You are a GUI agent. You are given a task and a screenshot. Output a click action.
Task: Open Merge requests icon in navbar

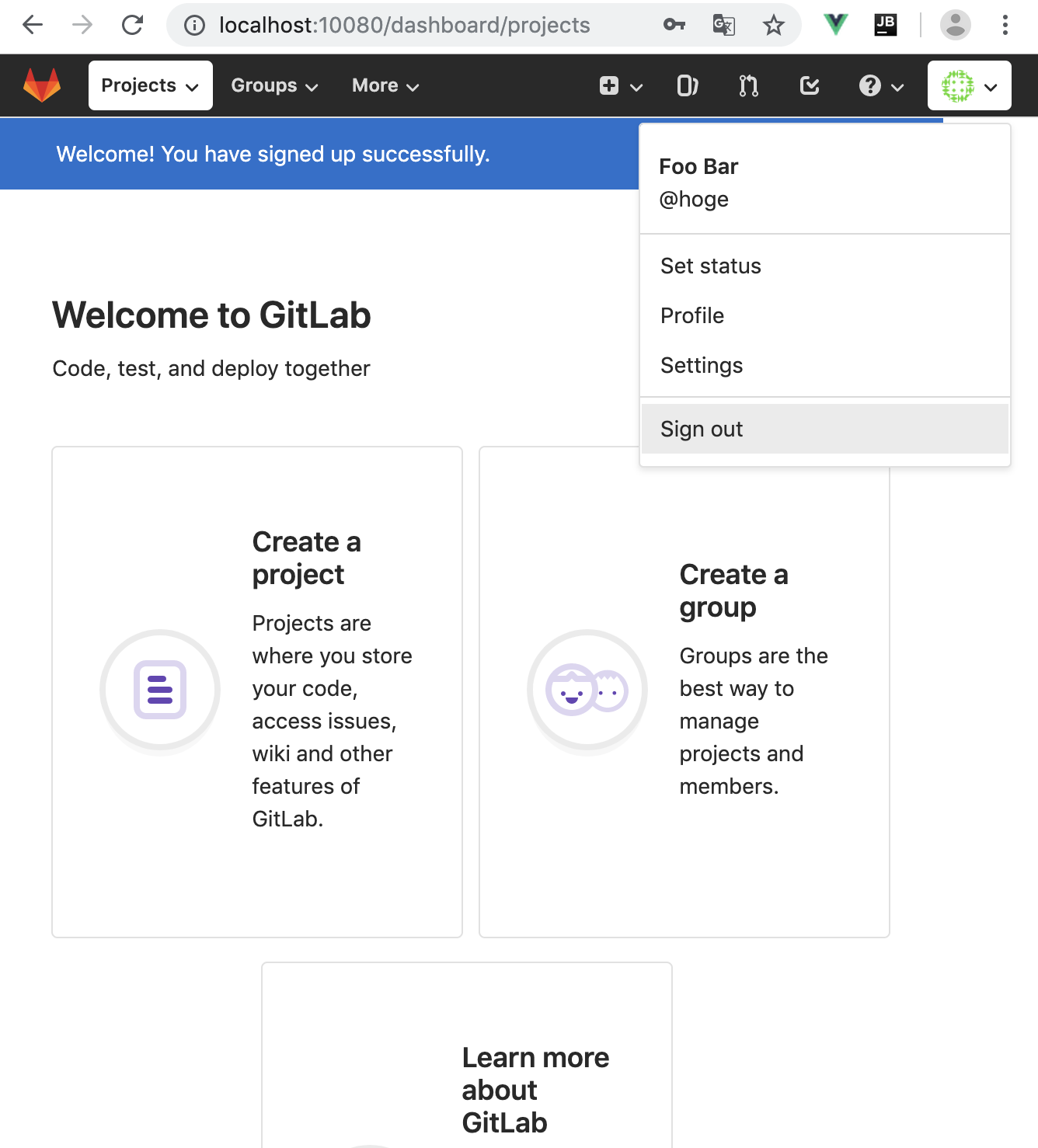coord(748,85)
